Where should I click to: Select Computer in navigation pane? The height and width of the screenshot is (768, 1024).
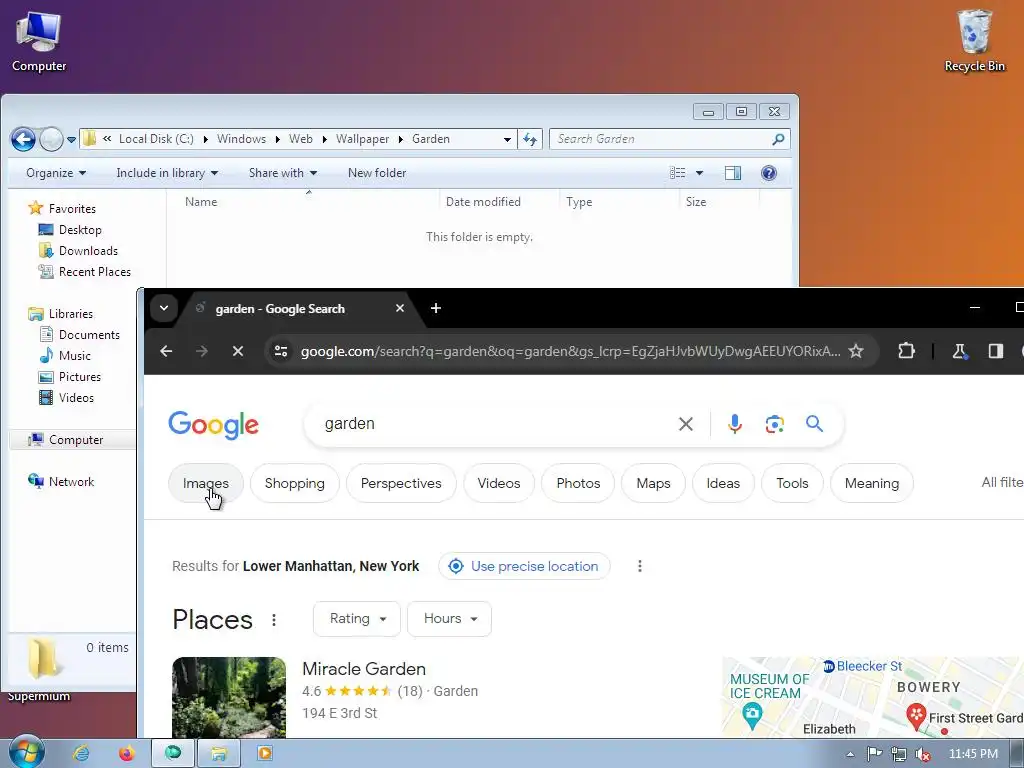point(65,440)
